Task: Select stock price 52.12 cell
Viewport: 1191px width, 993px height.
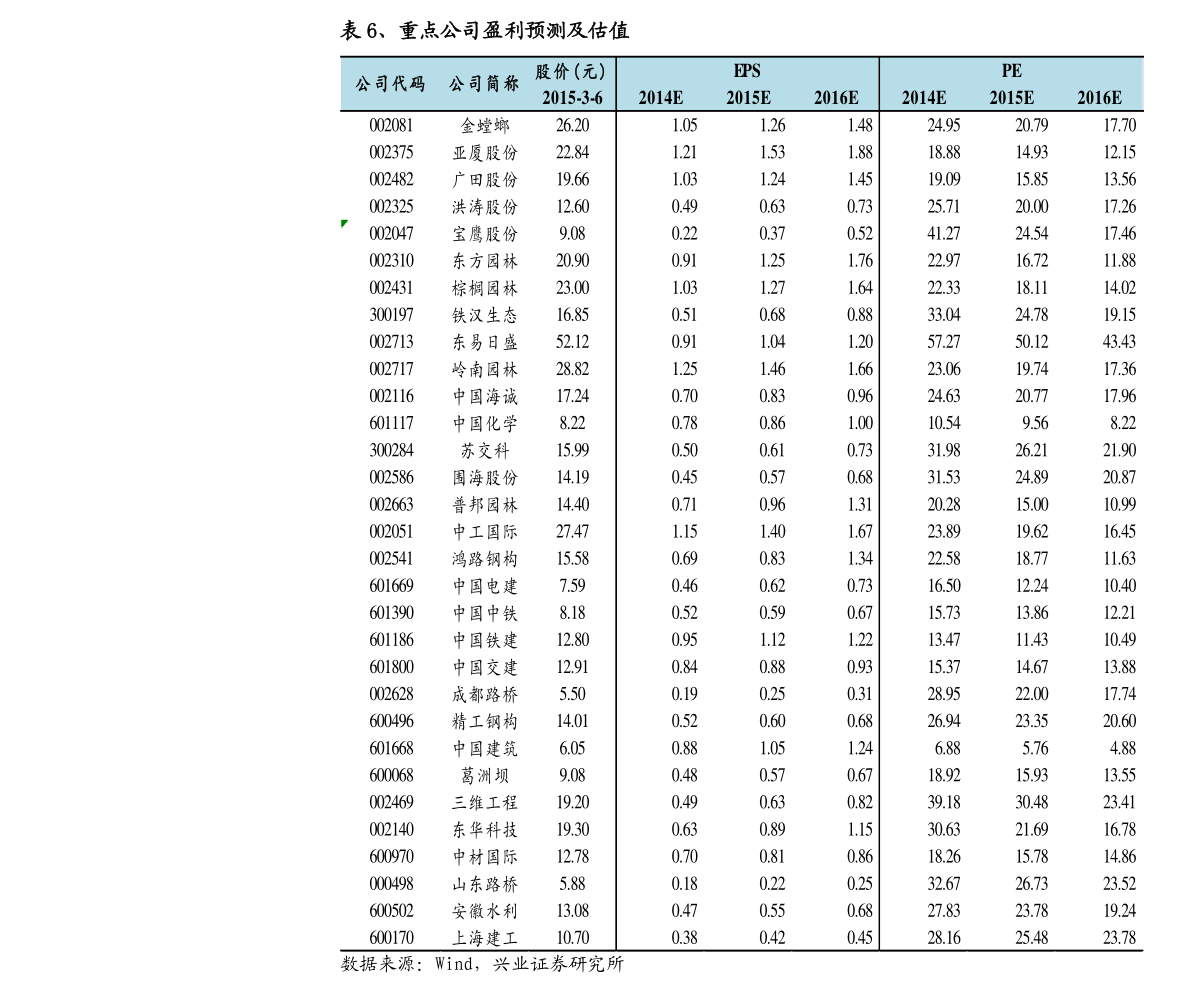Action: coord(572,342)
